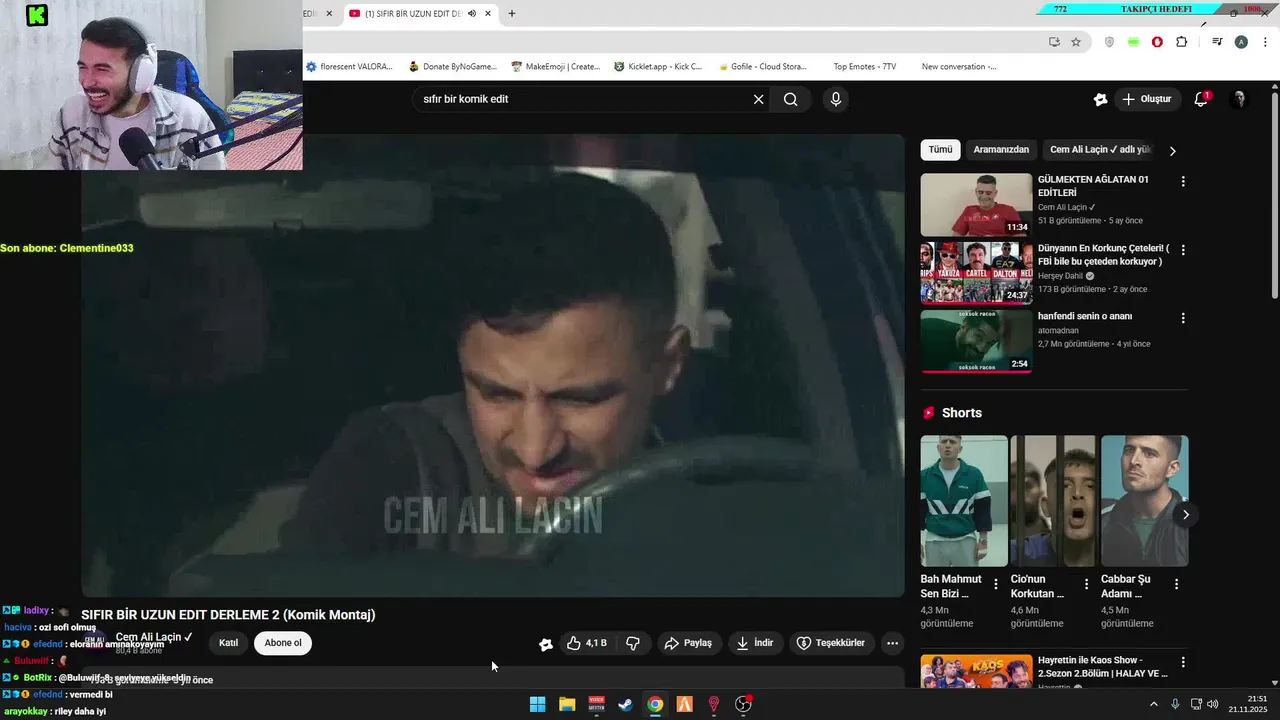The image size is (1280, 720).
Task: Open a new tab with plus button
Action: (512, 14)
